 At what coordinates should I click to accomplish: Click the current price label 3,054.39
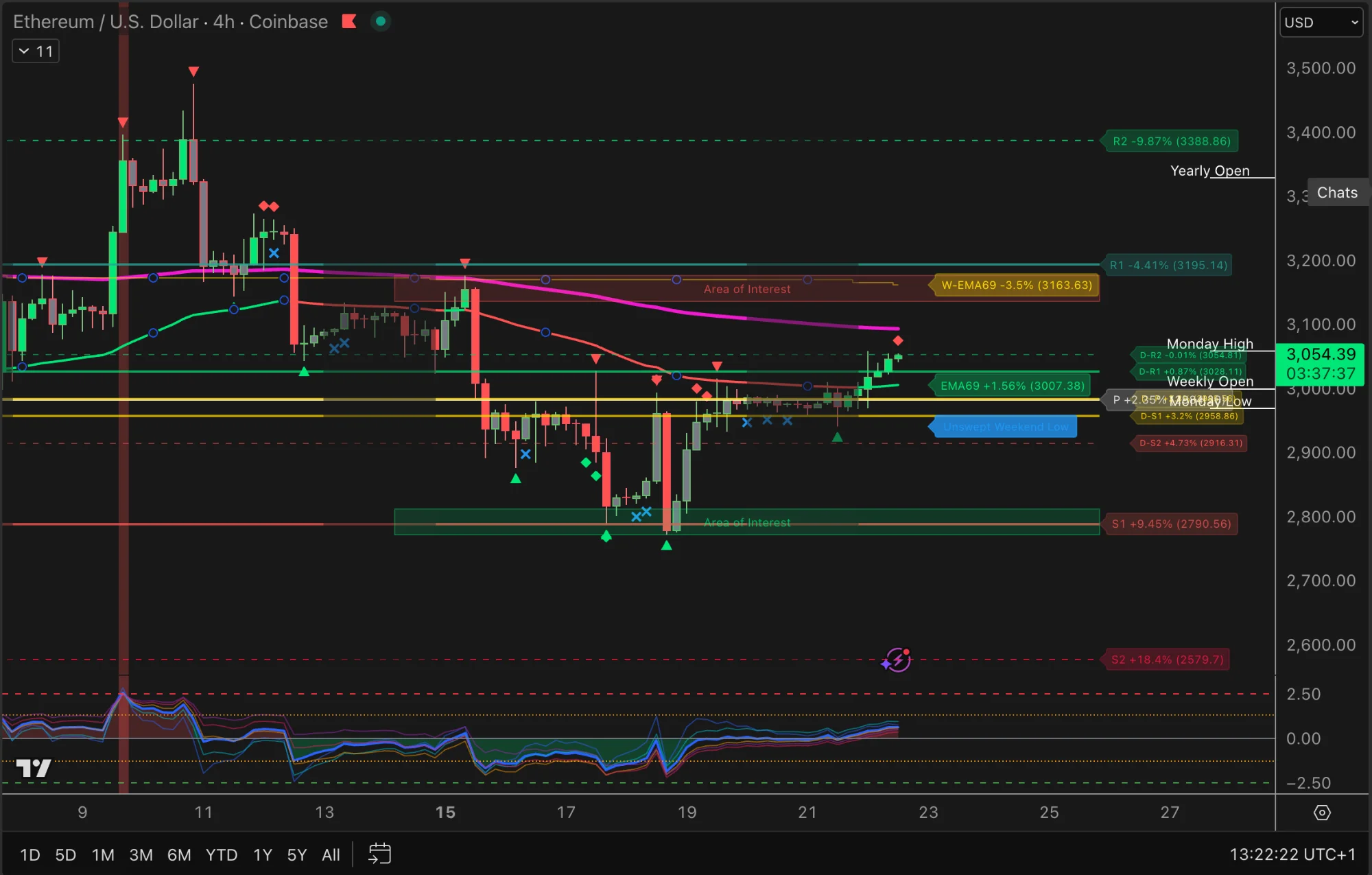(x=1320, y=355)
